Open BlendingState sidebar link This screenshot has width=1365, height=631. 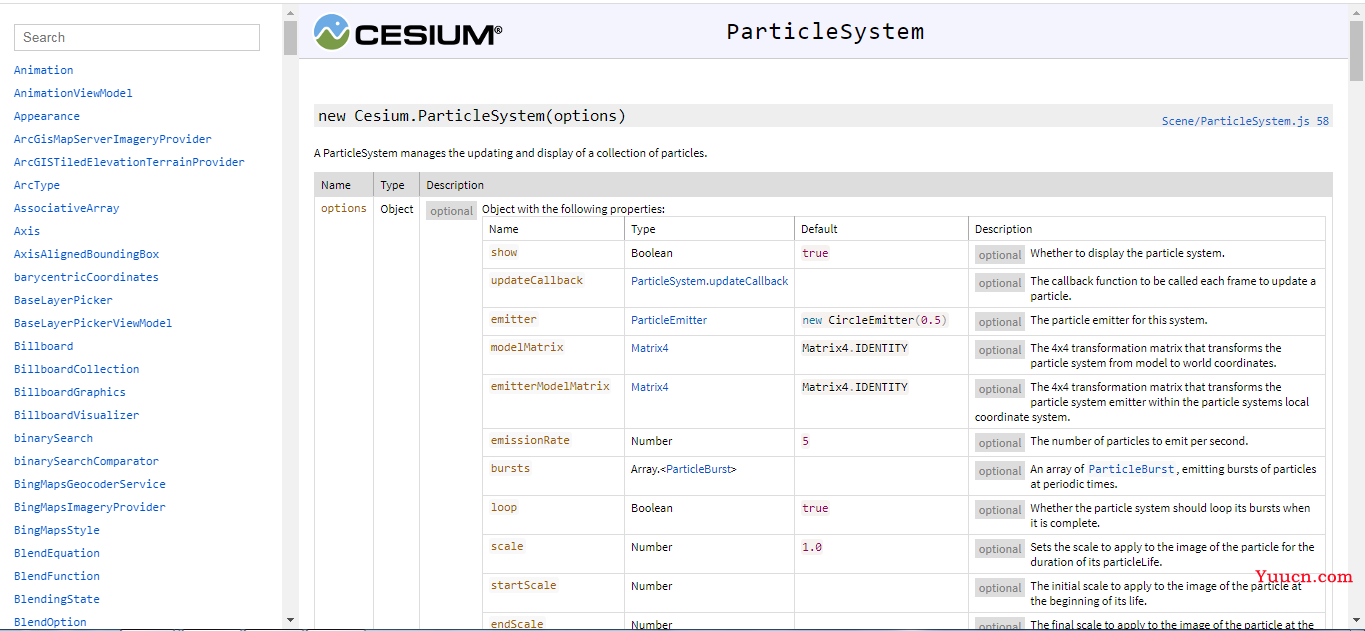57,599
